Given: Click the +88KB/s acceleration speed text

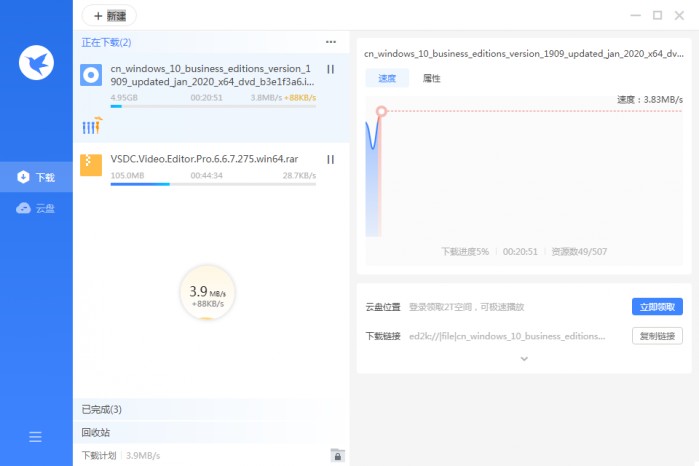Looking at the screenshot, I should [x=300, y=98].
